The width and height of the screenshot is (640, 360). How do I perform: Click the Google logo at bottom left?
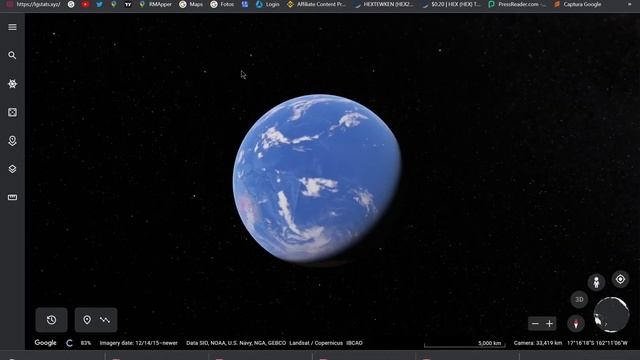[45, 343]
